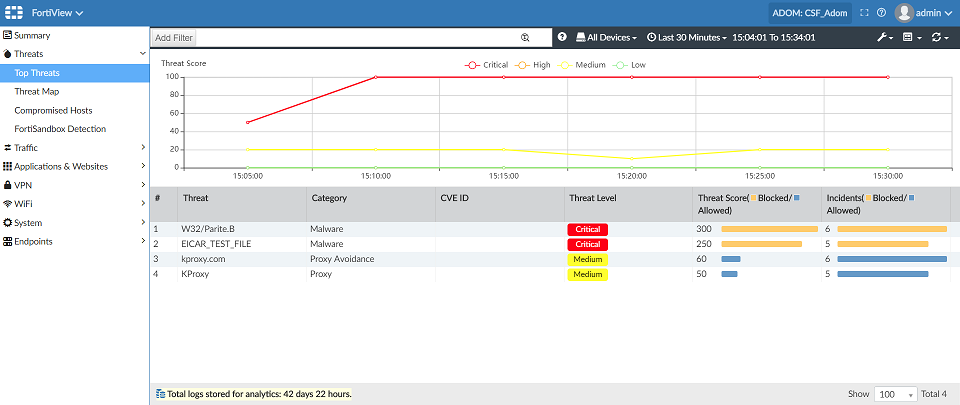Toggle Low series in chart legend

click(629, 65)
